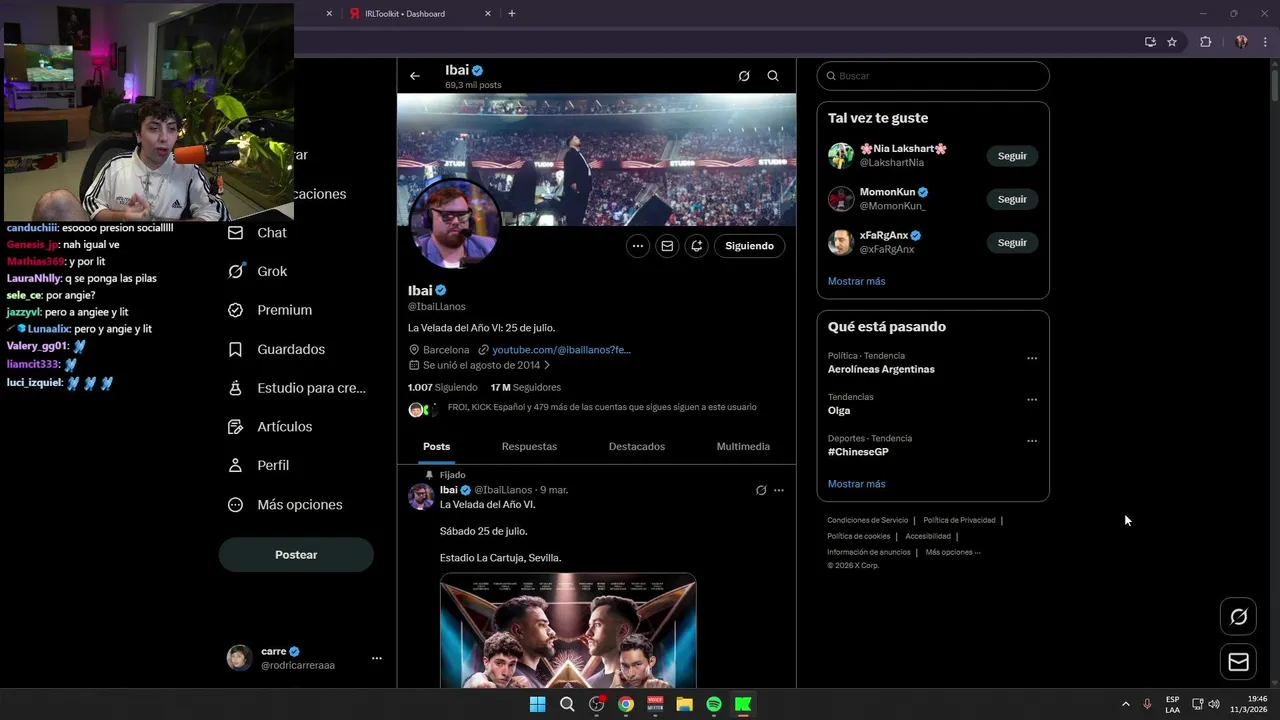Open Spotify from taskbar

tap(714, 704)
